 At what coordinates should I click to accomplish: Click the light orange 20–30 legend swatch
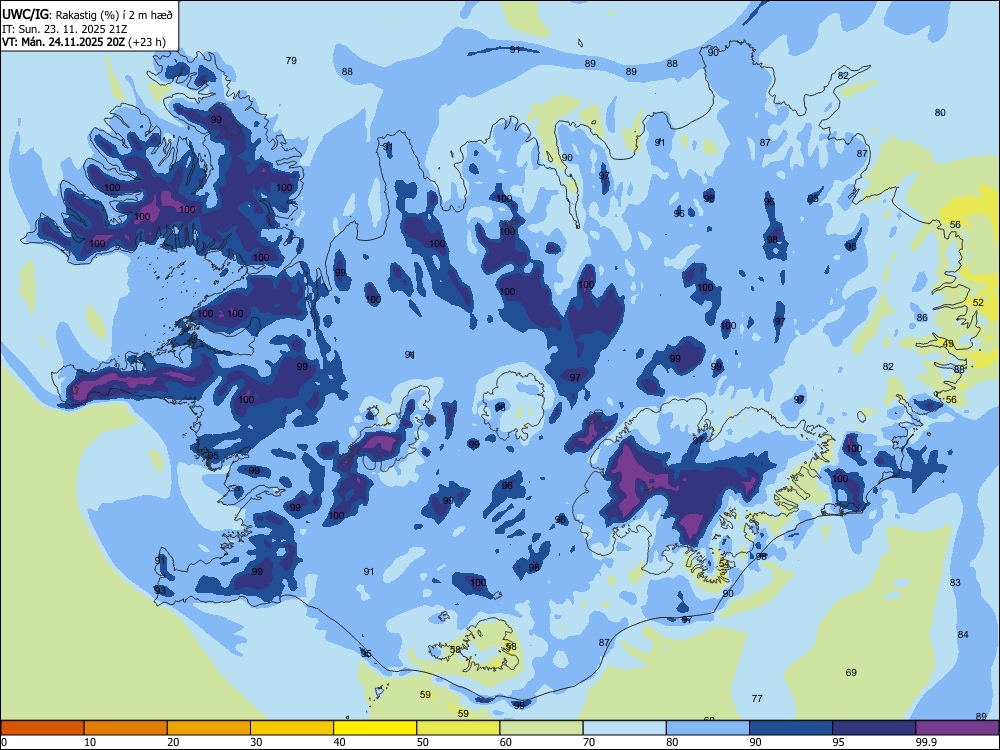(209, 728)
